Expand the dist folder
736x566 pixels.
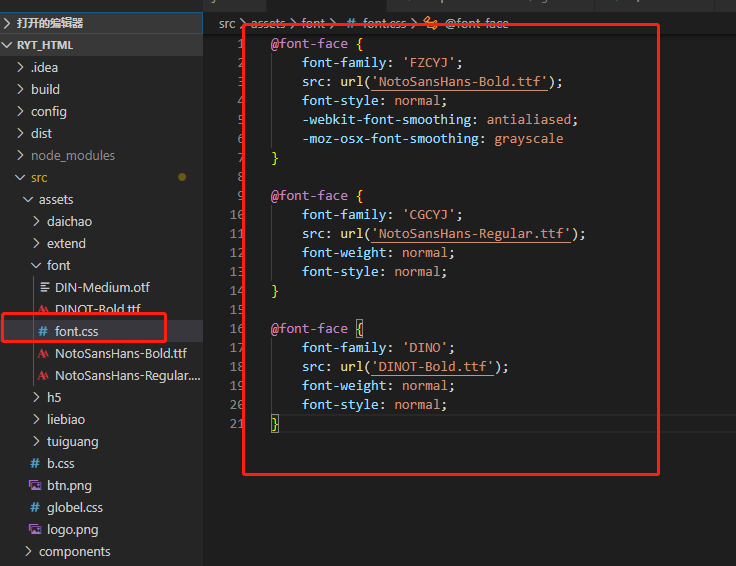[x=20, y=133]
